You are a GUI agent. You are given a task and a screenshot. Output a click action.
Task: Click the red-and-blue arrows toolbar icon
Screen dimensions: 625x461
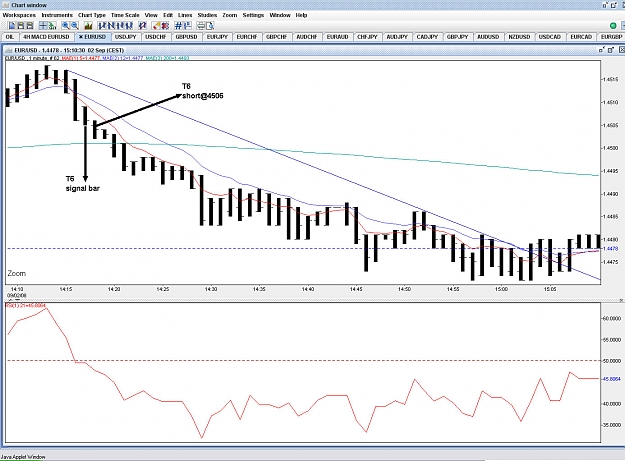pyautogui.click(x=142, y=26)
